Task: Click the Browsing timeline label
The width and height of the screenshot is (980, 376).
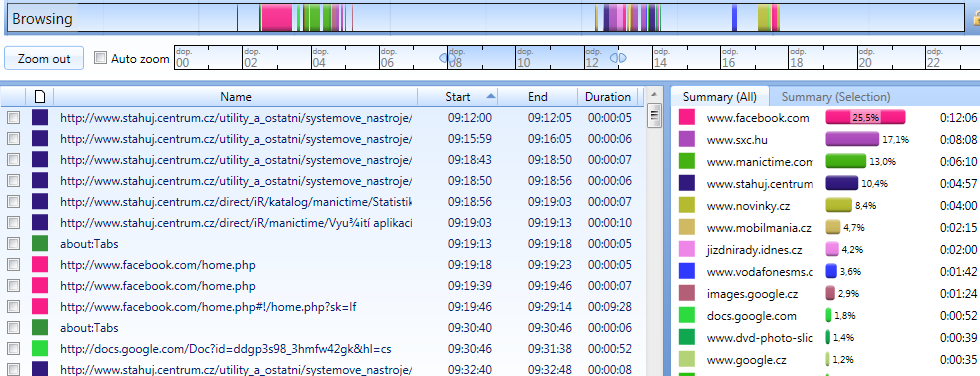Action: click(42, 19)
